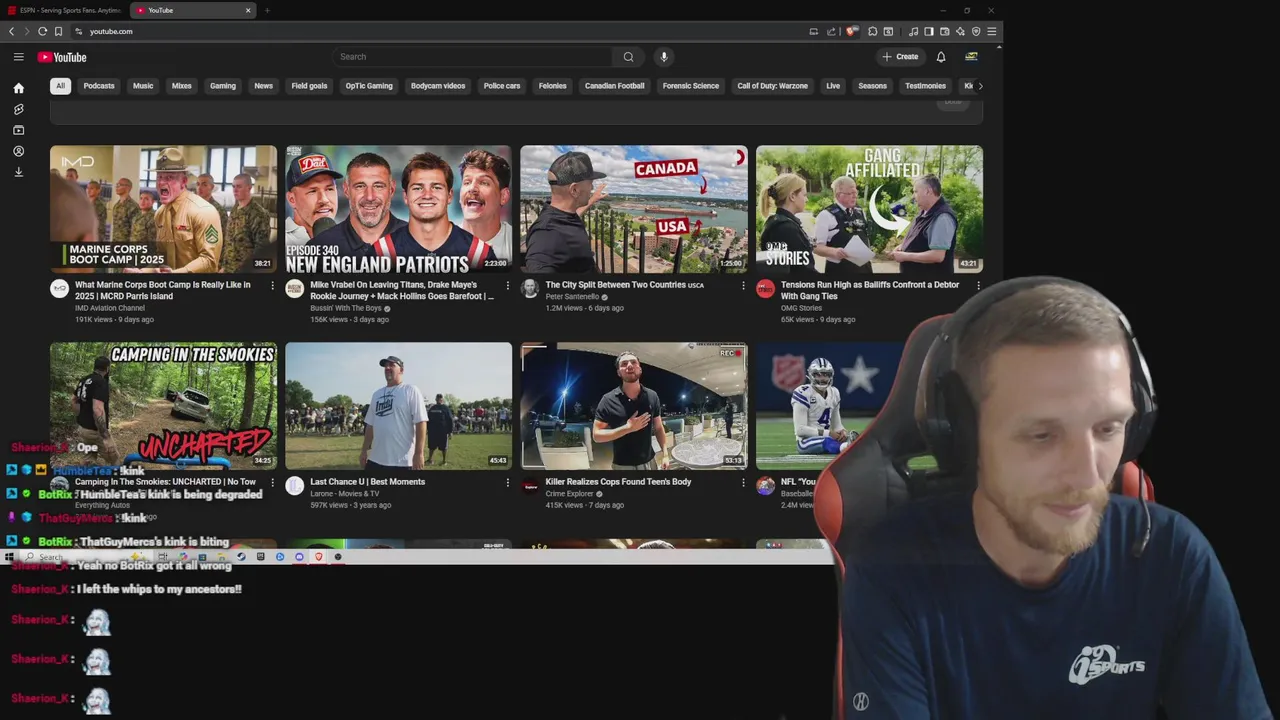Open the You page in sidebar
The image size is (1280, 720).
(x=18, y=151)
